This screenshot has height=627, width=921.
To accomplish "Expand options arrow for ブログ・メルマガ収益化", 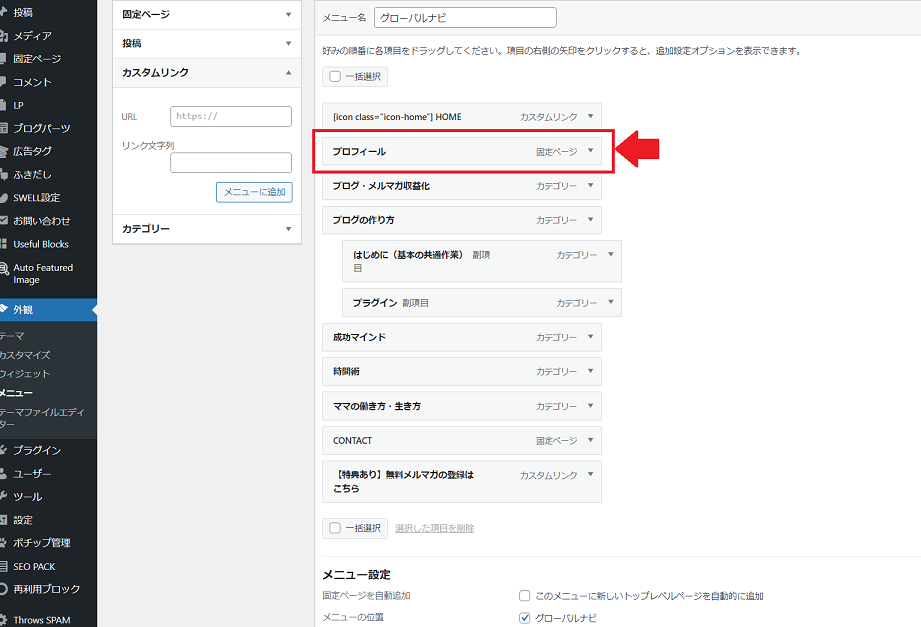I will point(591,186).
